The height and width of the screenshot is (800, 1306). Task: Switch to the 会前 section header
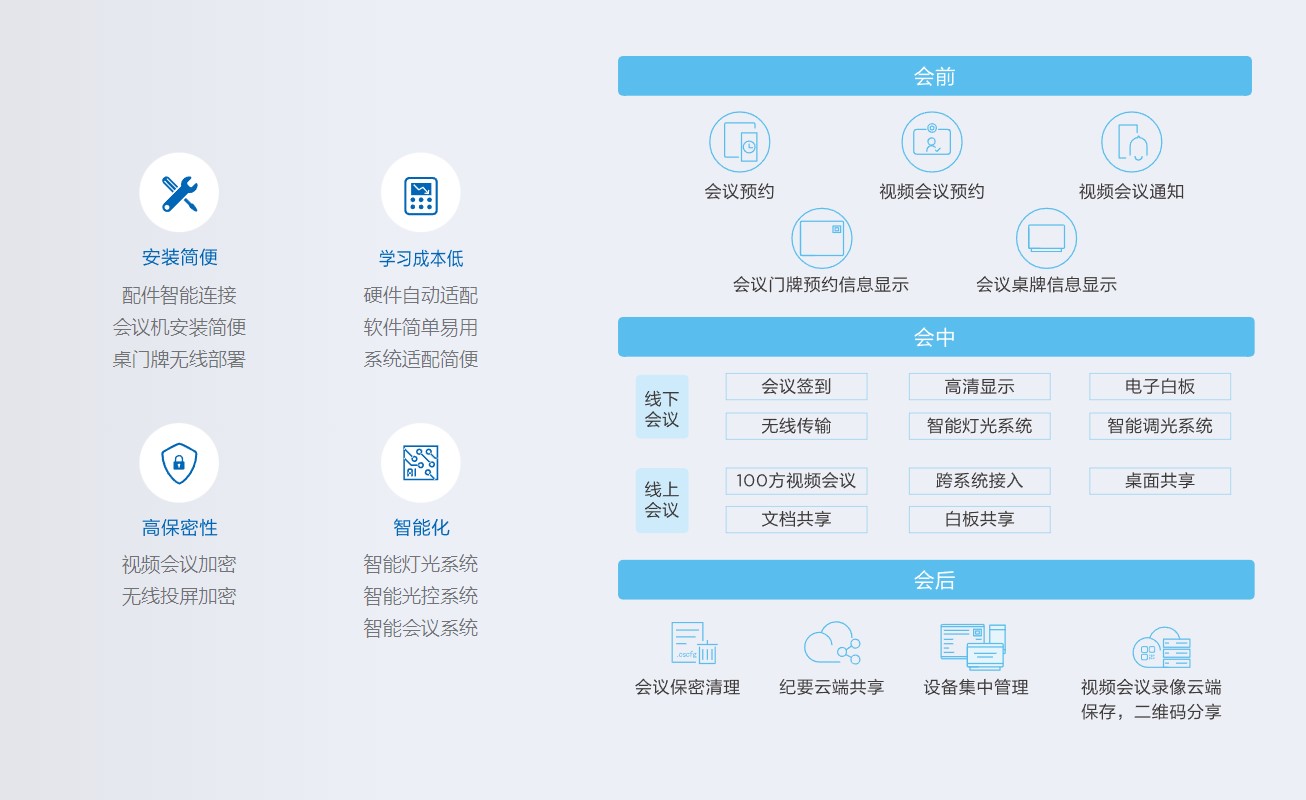coord(935,75)
